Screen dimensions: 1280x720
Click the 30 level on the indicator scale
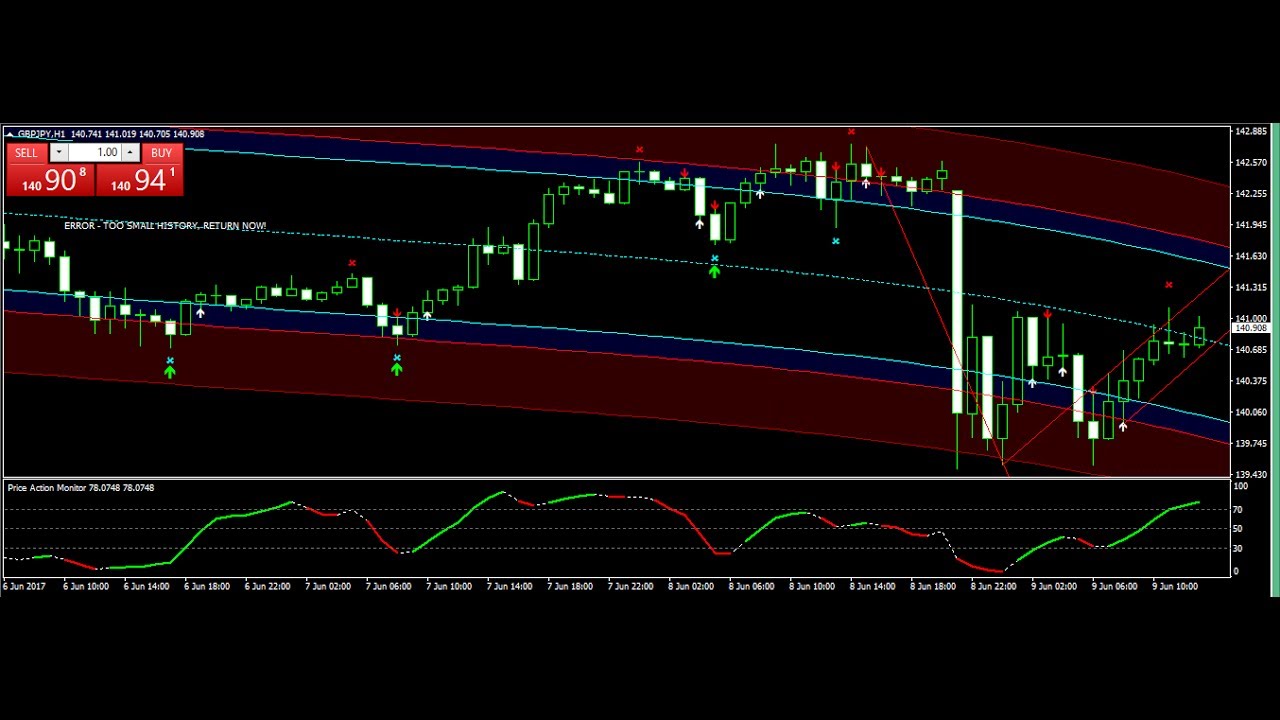click(1238, 548)
